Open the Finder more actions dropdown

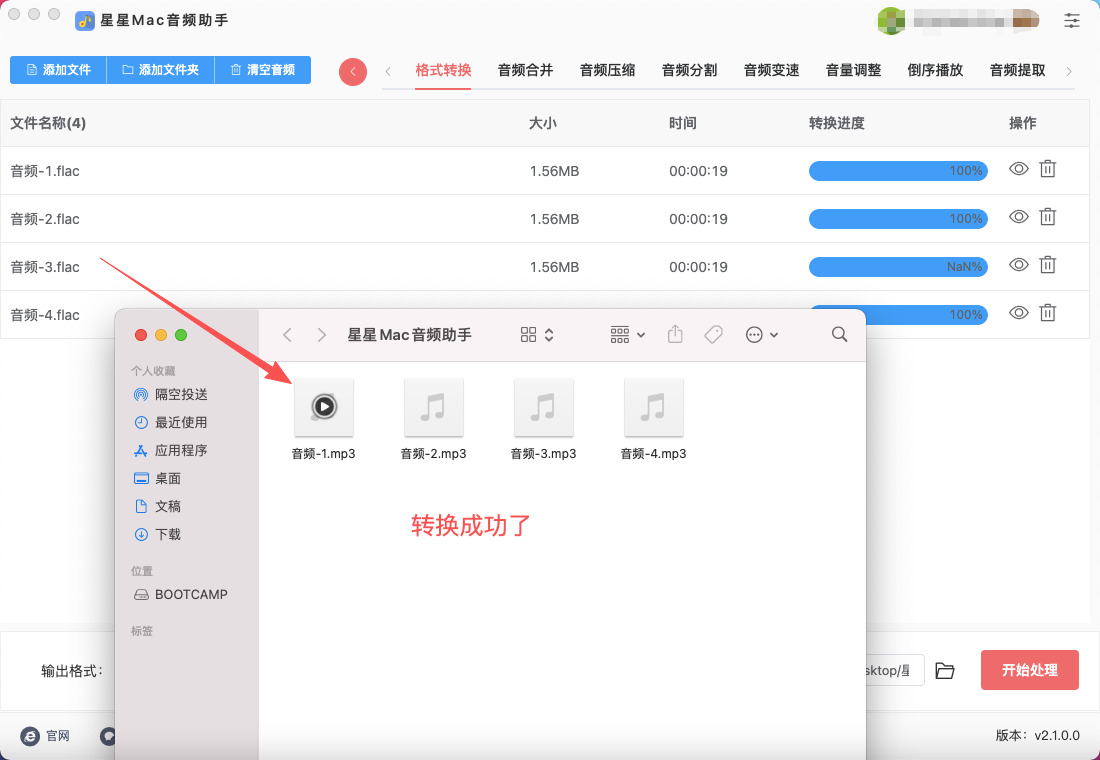[x=762, y=335]
